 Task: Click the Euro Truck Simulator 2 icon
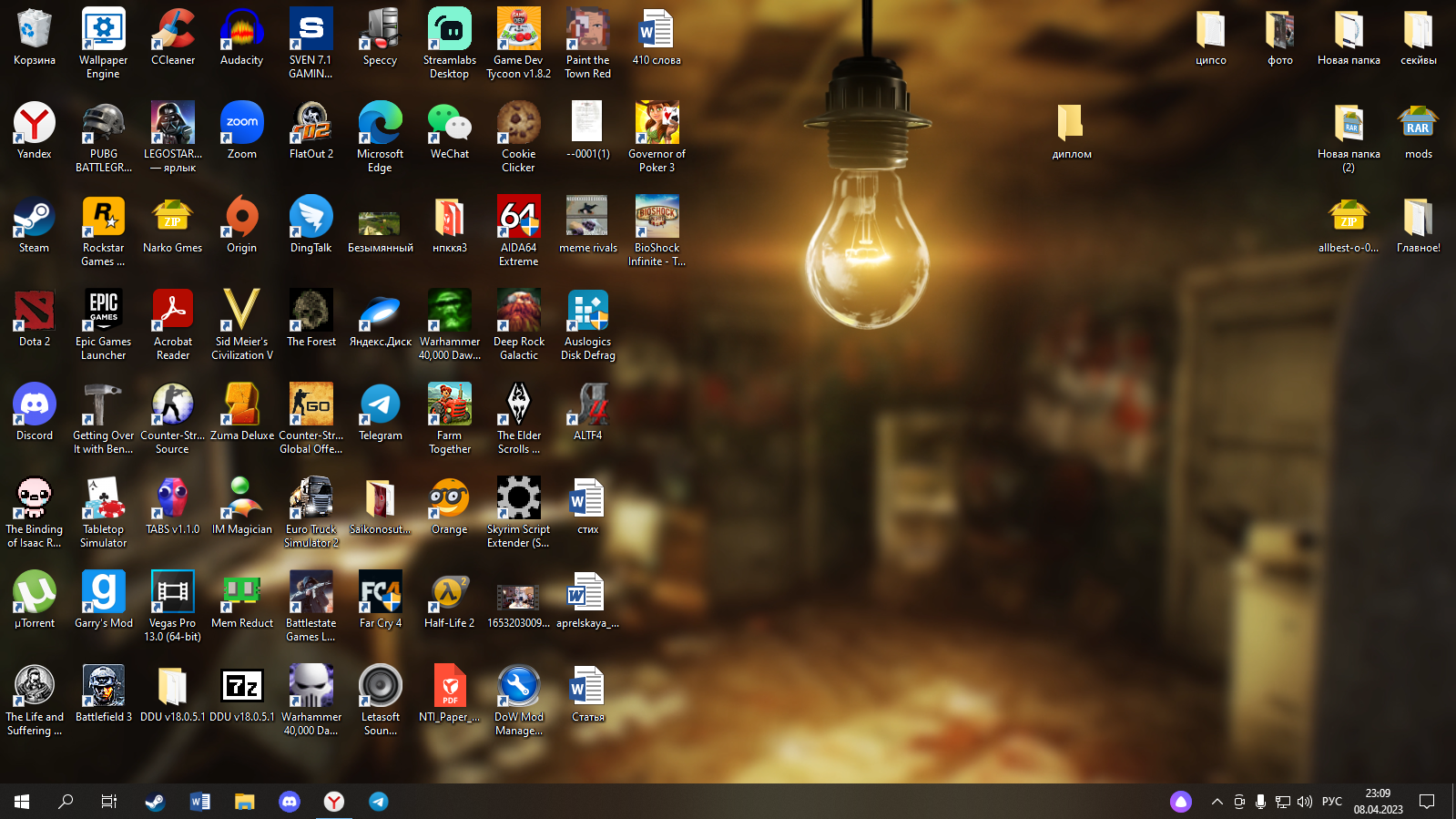(311, 511)
